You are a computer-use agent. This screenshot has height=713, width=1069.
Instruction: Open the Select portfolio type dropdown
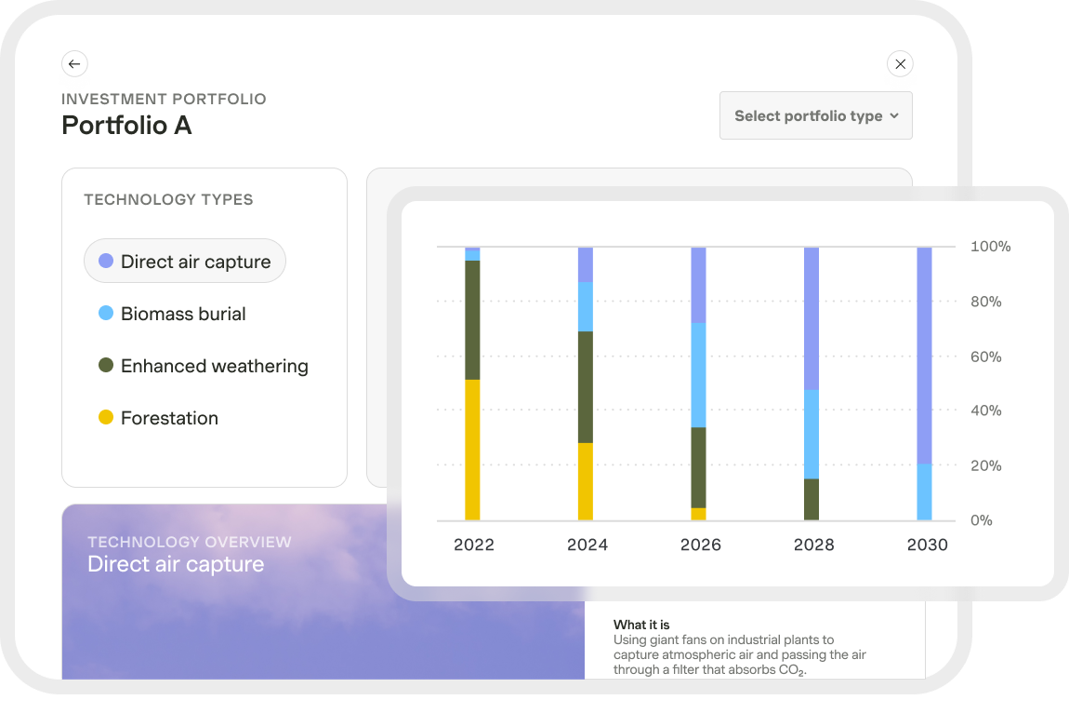815,116
